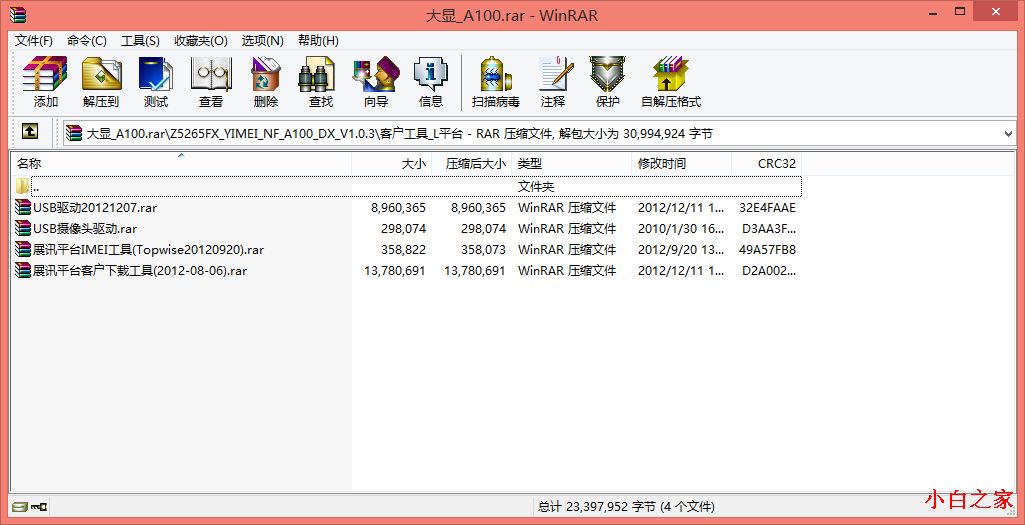The height and width of the screenshot is (525, 1025).
Task: Click size value 13,780,691 in 大小 column
Action: [394, 270]
